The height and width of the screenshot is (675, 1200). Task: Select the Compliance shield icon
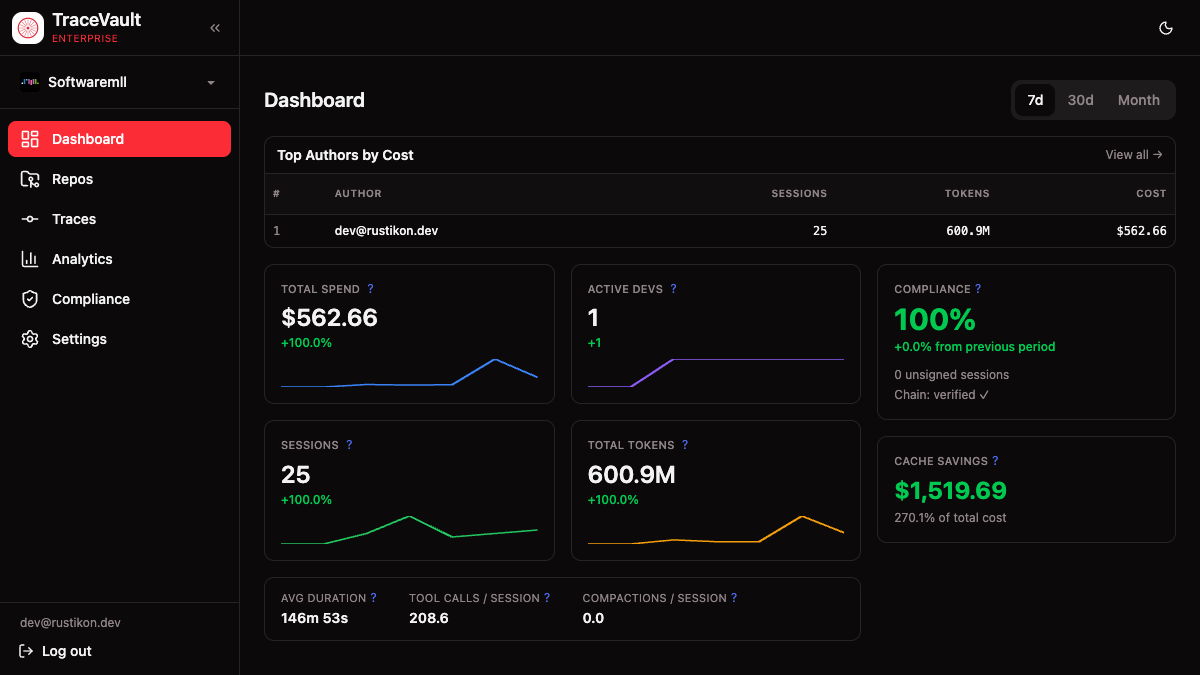coord(31,298)
